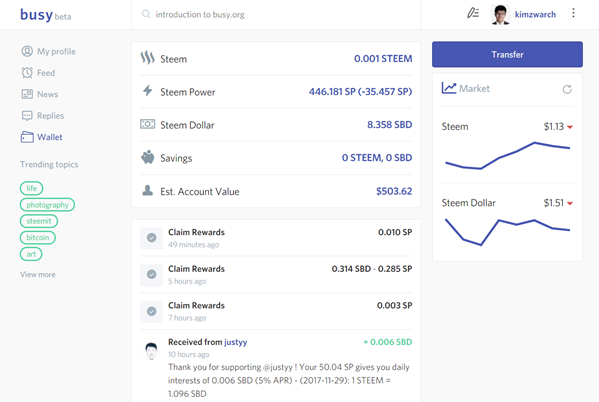Open the three-dot more options menu
The width and height of the screenshot is (599, 402).
(x=573, y=13)
